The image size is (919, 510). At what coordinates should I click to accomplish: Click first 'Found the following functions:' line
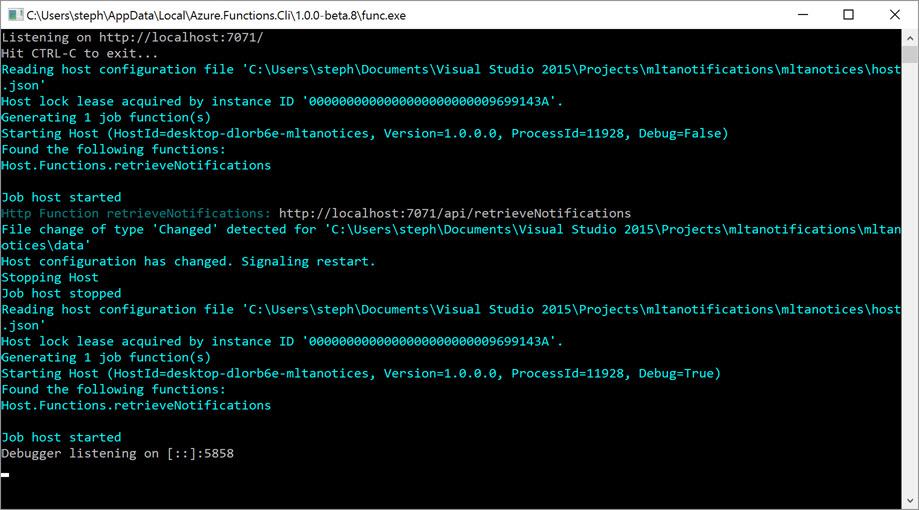114,149
